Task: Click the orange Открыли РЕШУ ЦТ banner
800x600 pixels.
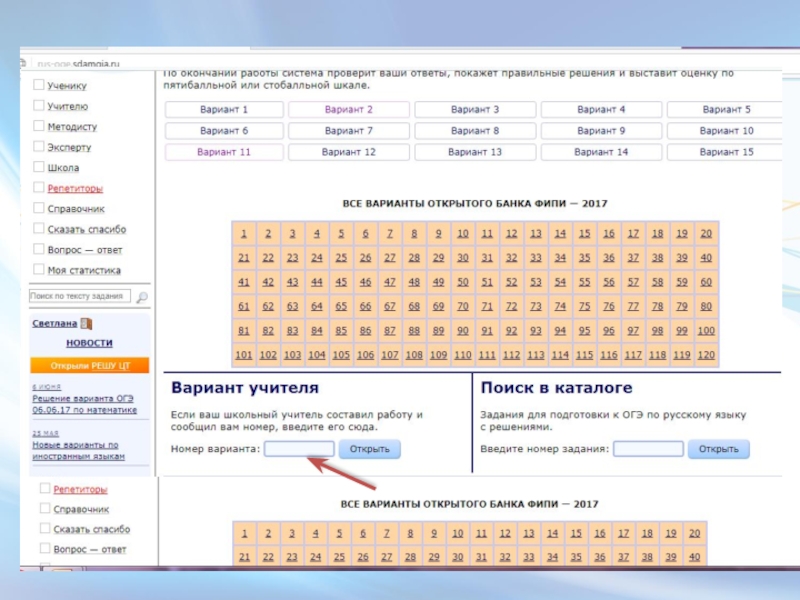Action: click(x=89, y=365)
